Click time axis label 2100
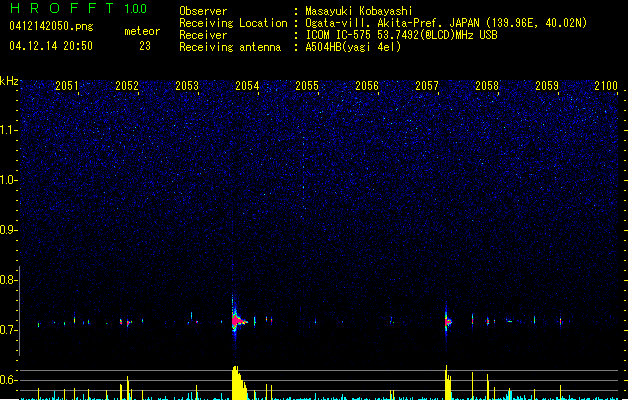 pos(606,86)
